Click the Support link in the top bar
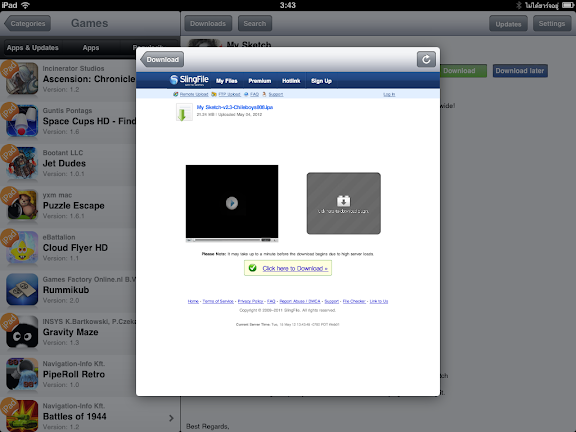The width and height of the screenshot is (576, 432). 276,94
